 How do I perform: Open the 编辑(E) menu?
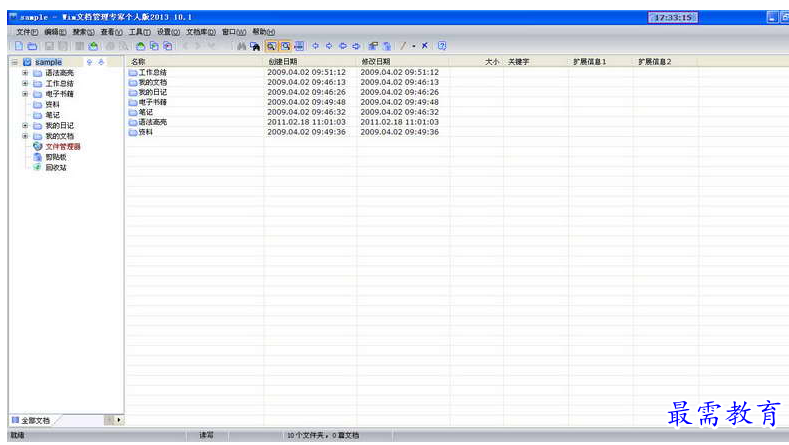55,32
